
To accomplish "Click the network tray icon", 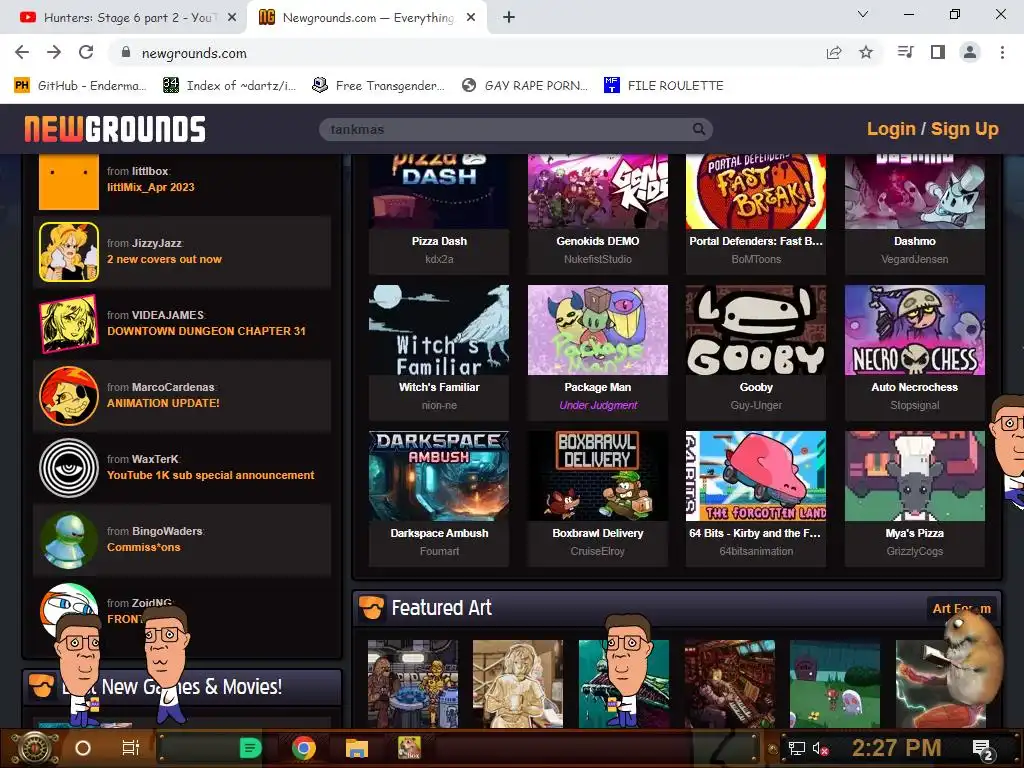I will [796, 748].
